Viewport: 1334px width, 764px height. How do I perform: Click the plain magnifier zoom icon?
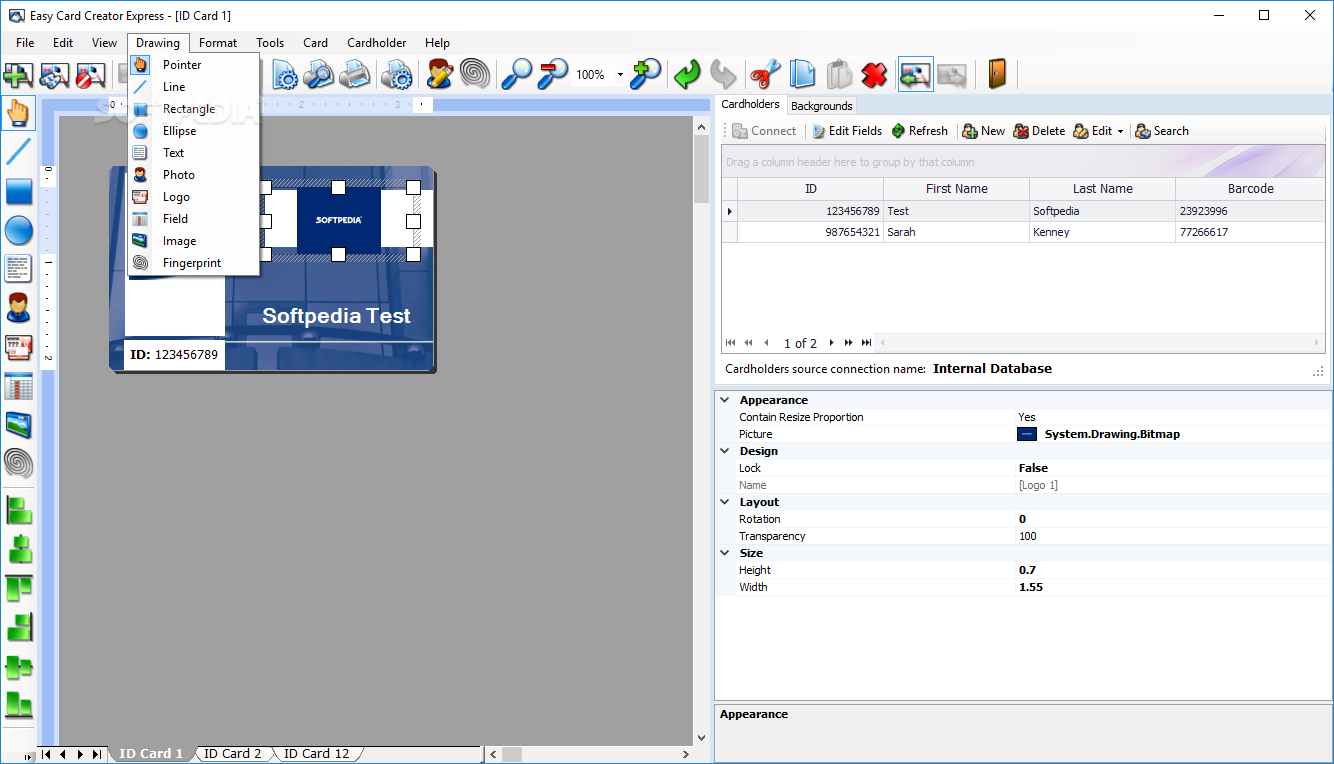(517, 74)
